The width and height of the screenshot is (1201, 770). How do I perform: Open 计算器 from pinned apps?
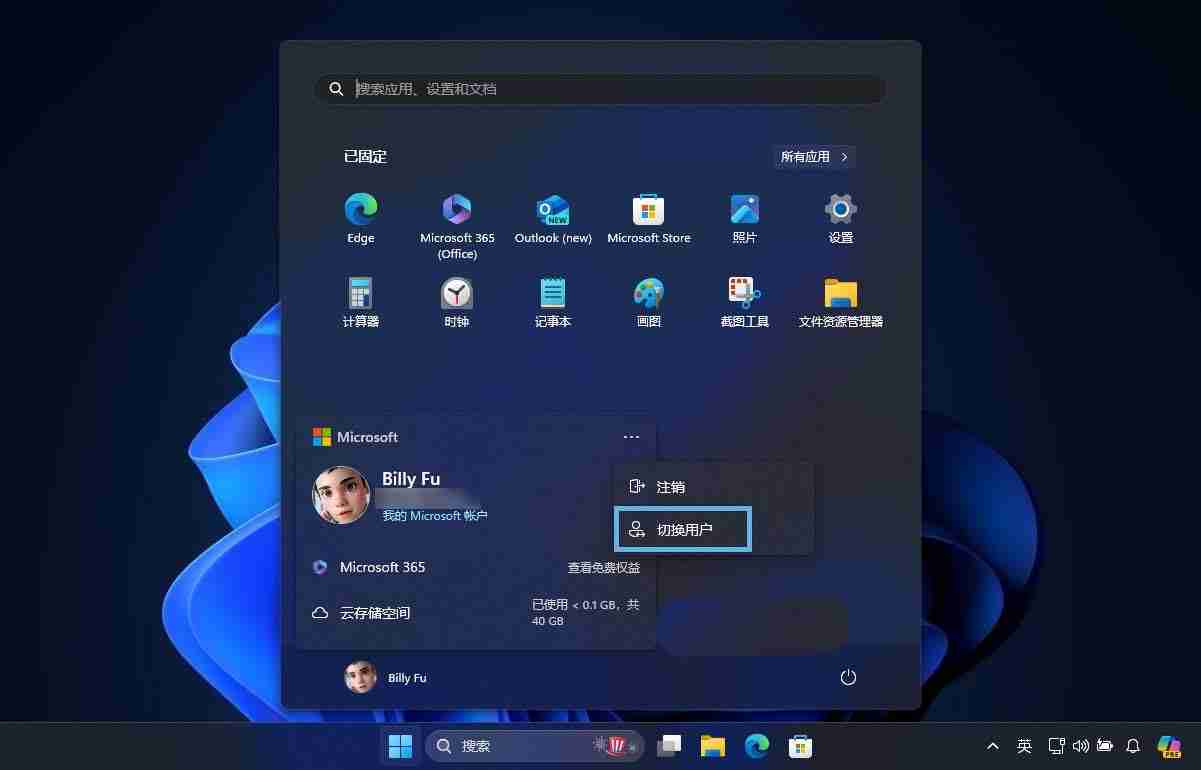pyautogui.click(x=360, y=295)
